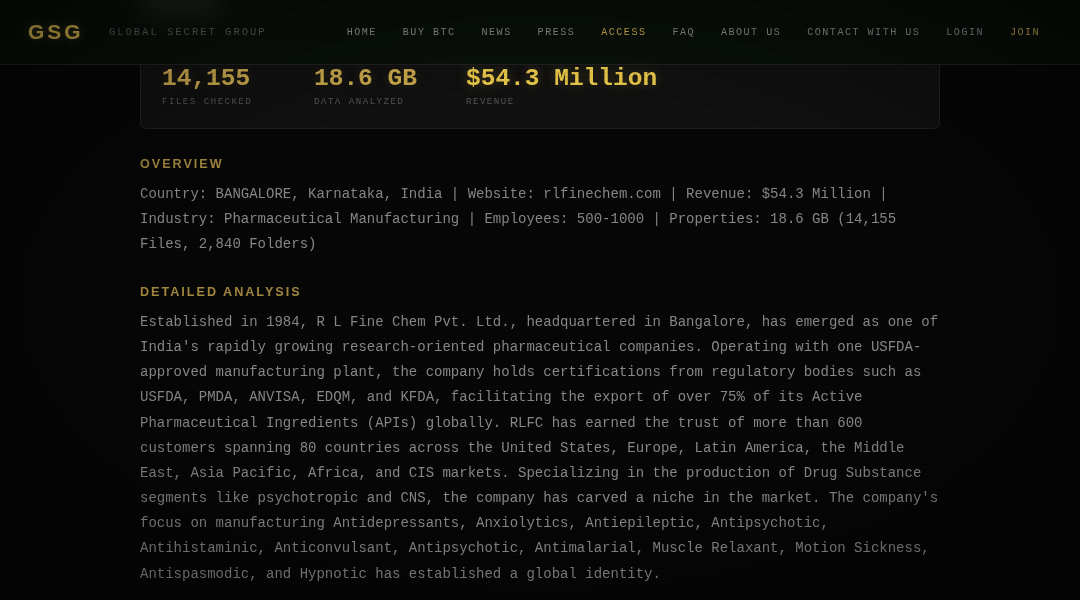The image size is (1080, 600).
Task: Click the Overview heading
Action: (x=181, y=164)
